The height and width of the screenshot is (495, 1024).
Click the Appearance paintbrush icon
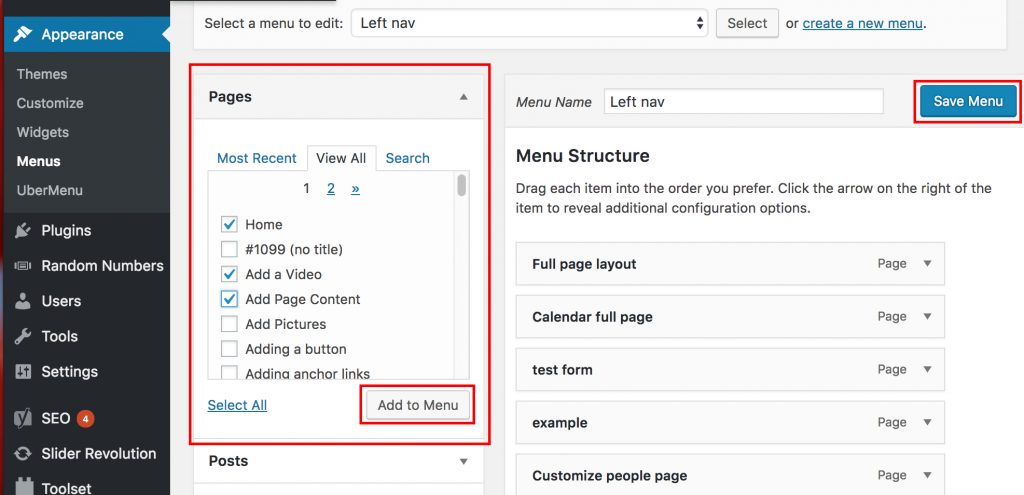click(22, 34)
